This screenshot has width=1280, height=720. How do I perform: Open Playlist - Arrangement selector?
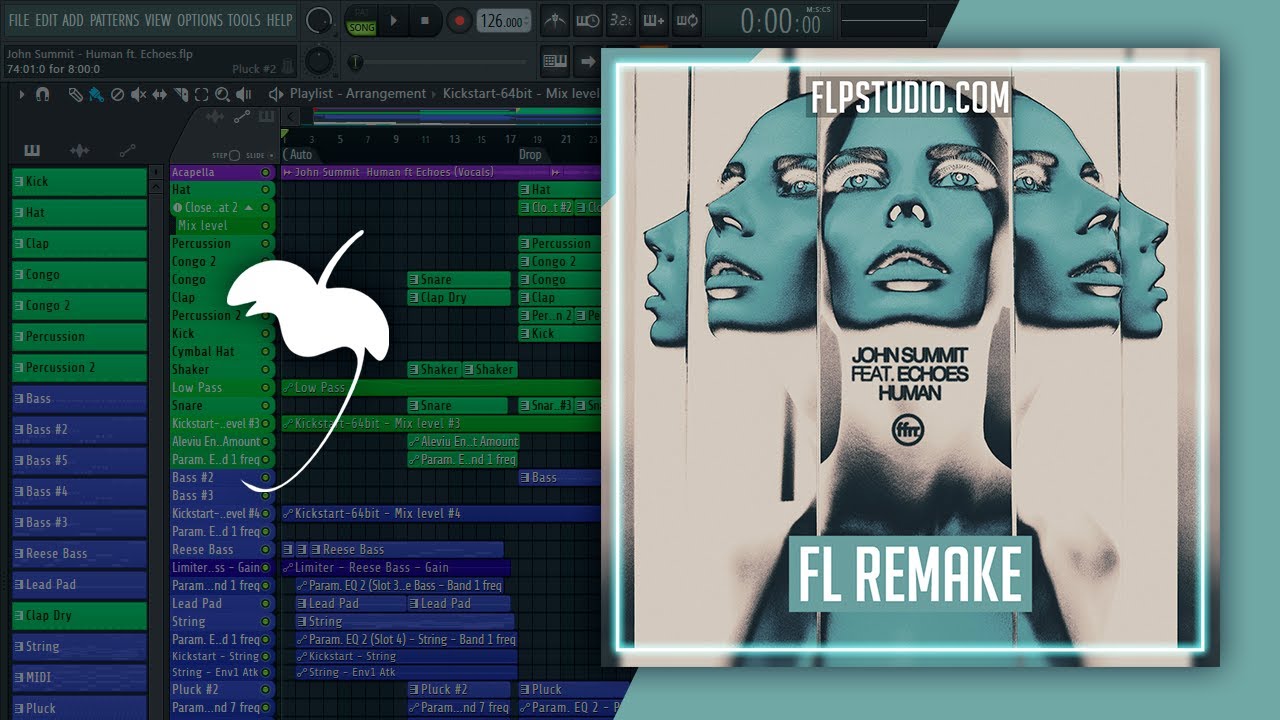[358, 94]
